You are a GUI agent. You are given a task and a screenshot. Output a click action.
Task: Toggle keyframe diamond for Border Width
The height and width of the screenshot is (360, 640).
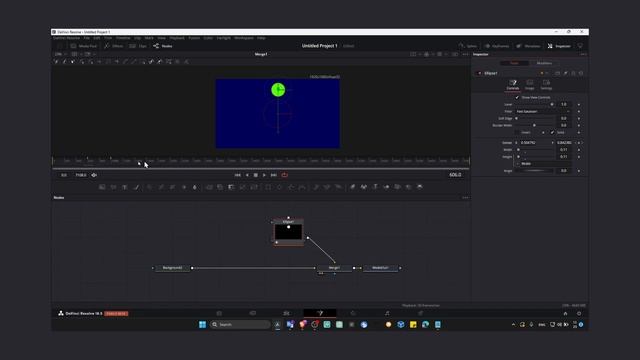[579, 125]
